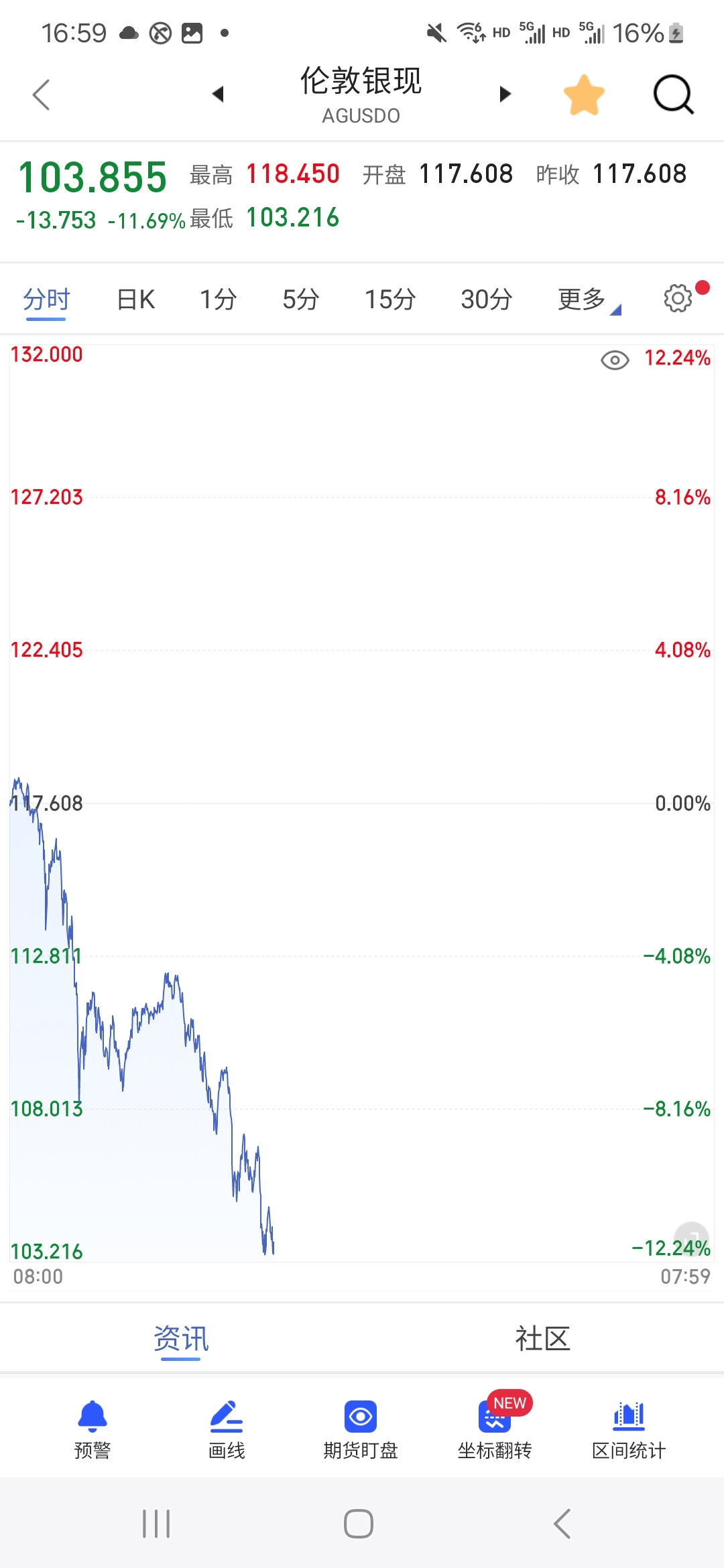Select the 日K chart tab
This screenshot has width=724, height=1568.
coord(136,300)
